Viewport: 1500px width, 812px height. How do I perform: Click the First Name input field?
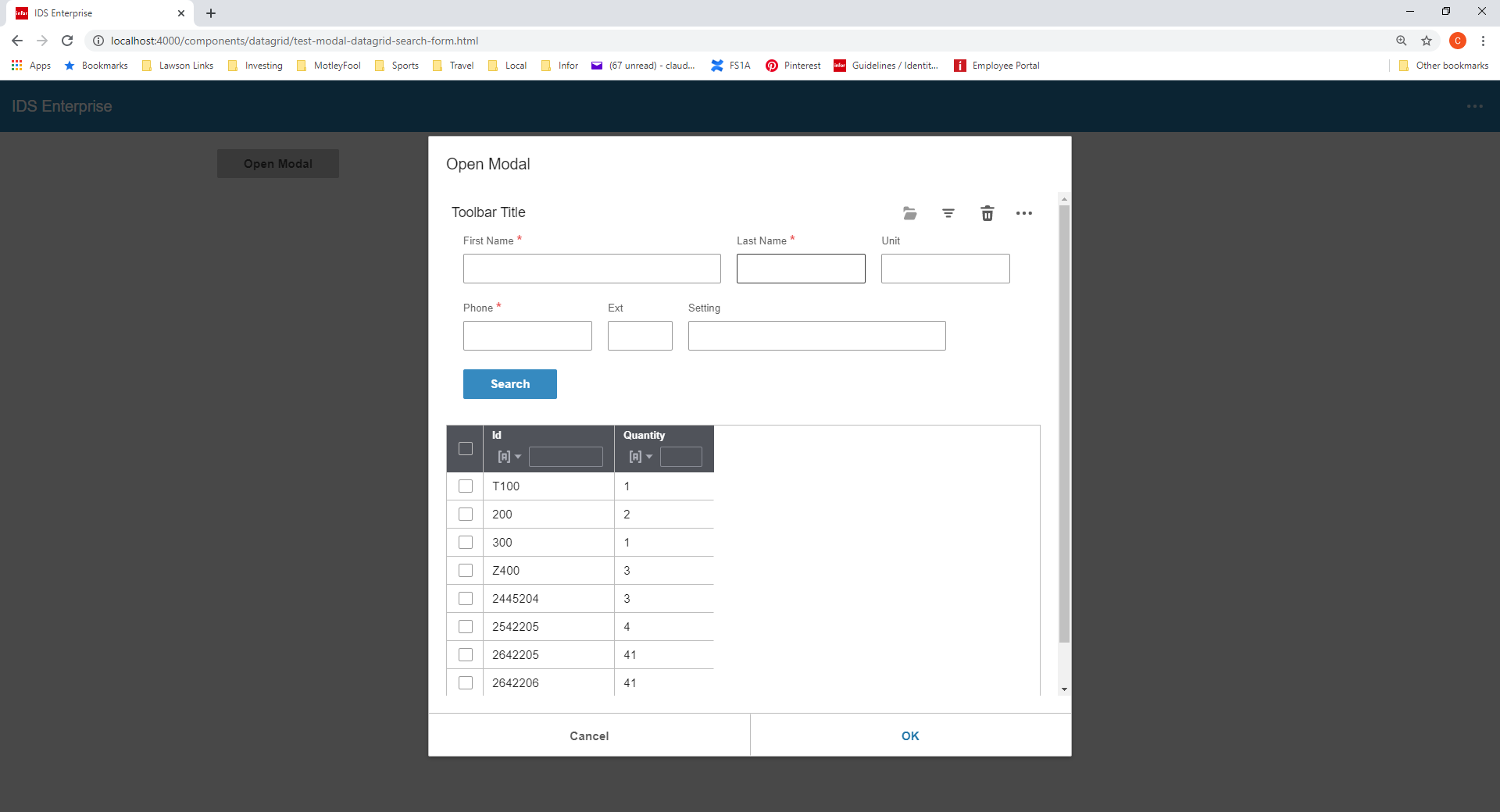592,269
